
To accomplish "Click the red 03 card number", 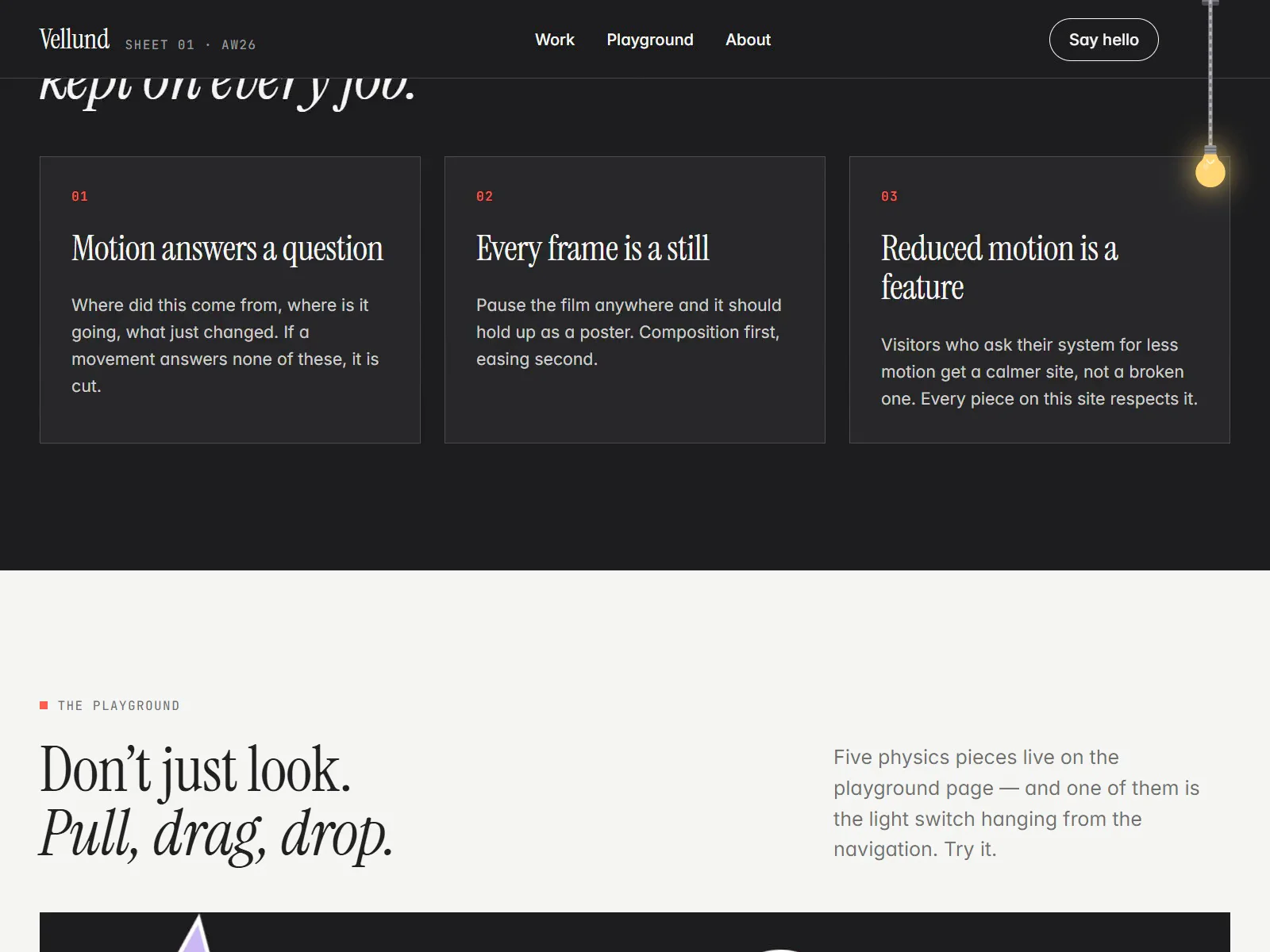I will click(x=889, y=196).
